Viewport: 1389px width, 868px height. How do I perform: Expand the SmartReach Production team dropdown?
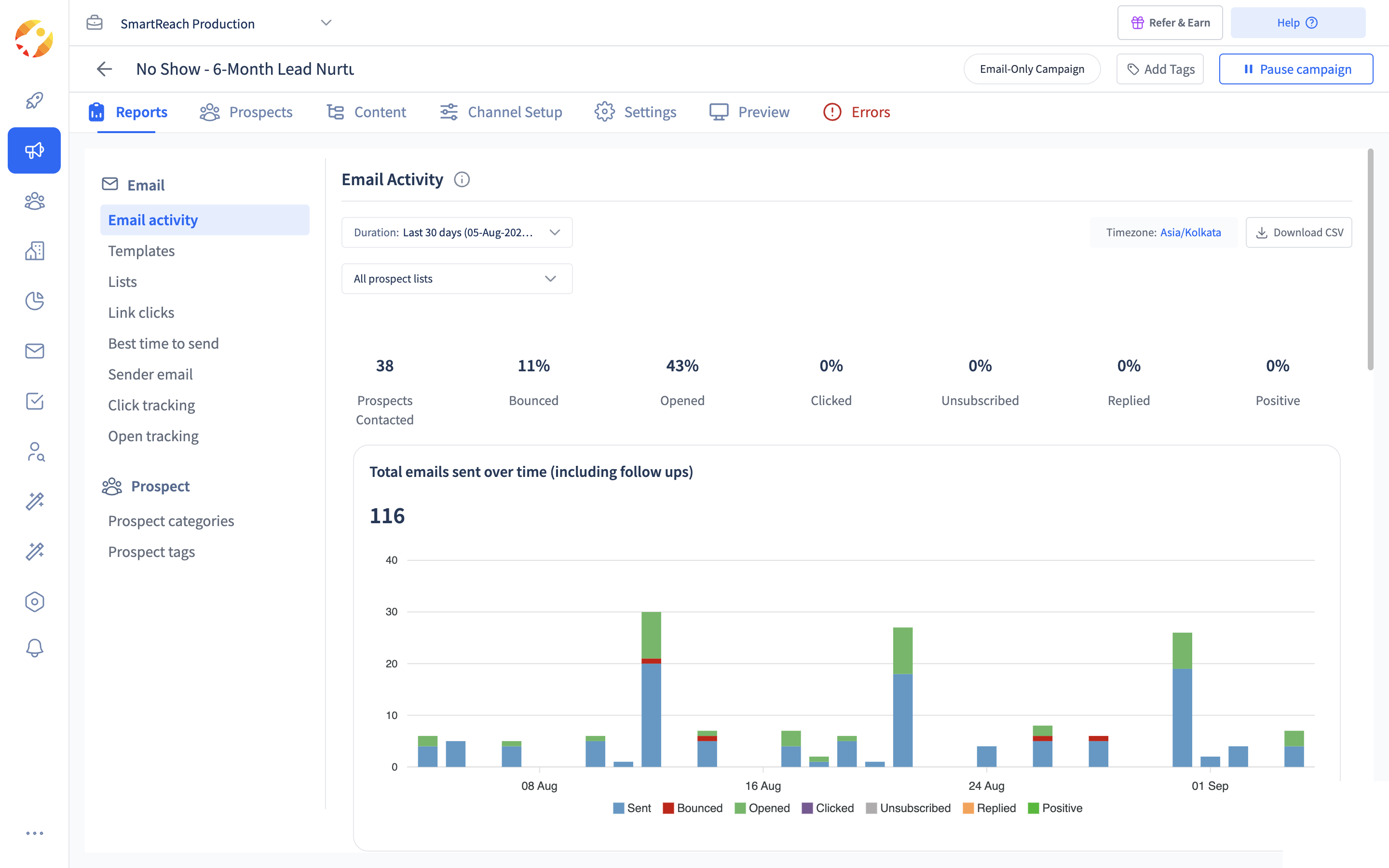click(326, 23)
